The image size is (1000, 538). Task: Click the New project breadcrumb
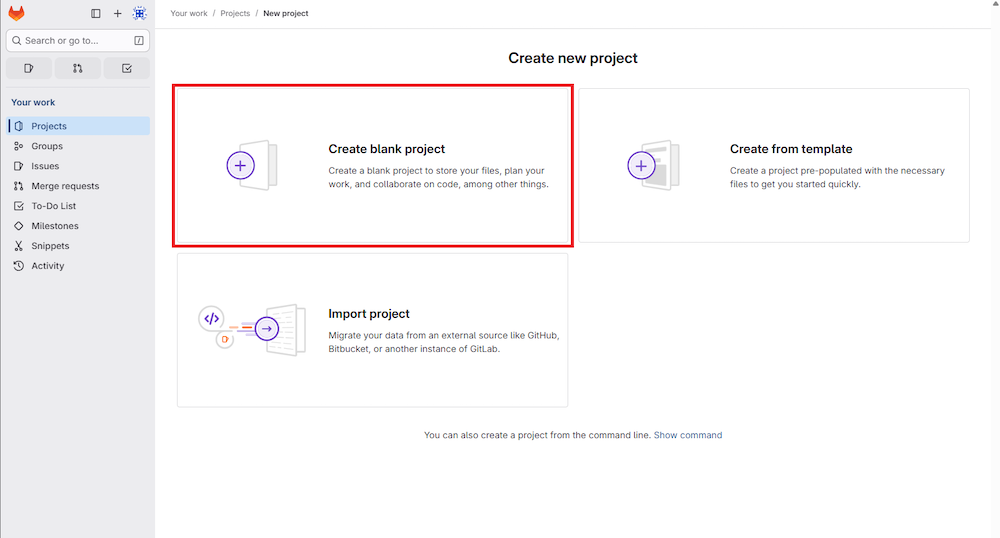tap(286, 13)
